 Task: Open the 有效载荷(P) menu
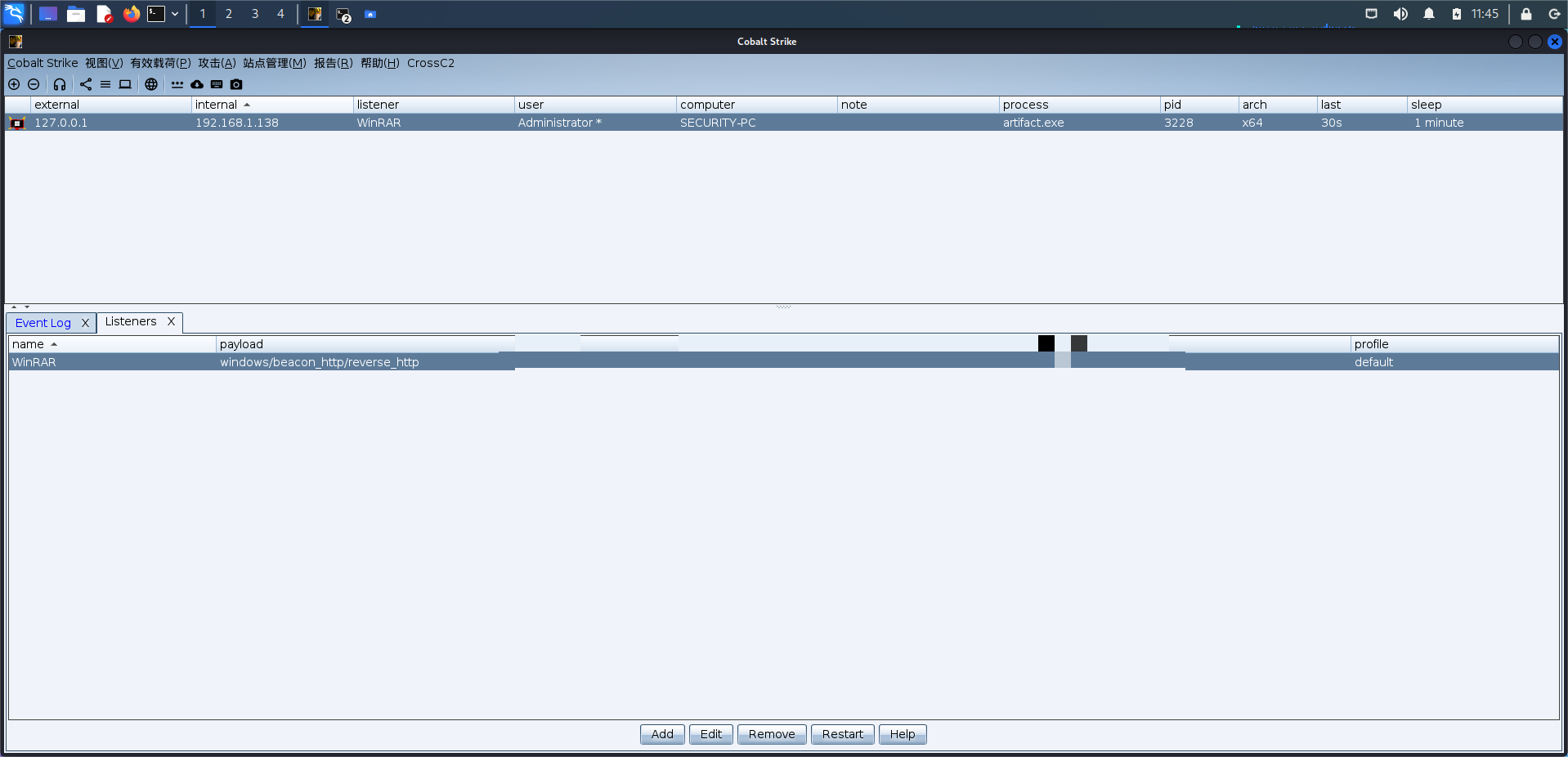tap(160, 63)
